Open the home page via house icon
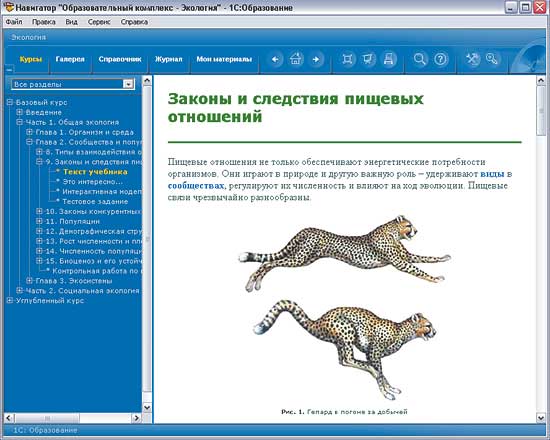This screenshot has height=440, width=550. 296,59
